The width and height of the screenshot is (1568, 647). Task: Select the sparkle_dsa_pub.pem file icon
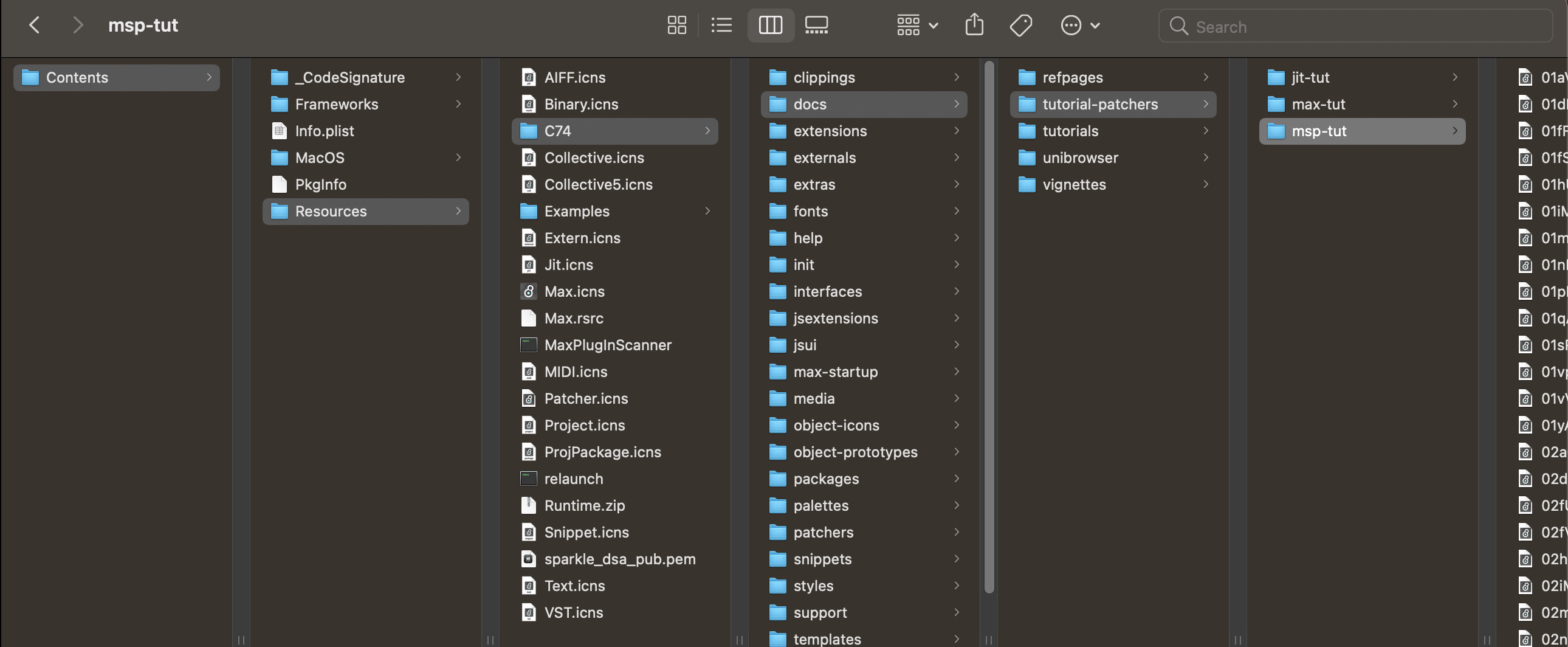(529, 559)
